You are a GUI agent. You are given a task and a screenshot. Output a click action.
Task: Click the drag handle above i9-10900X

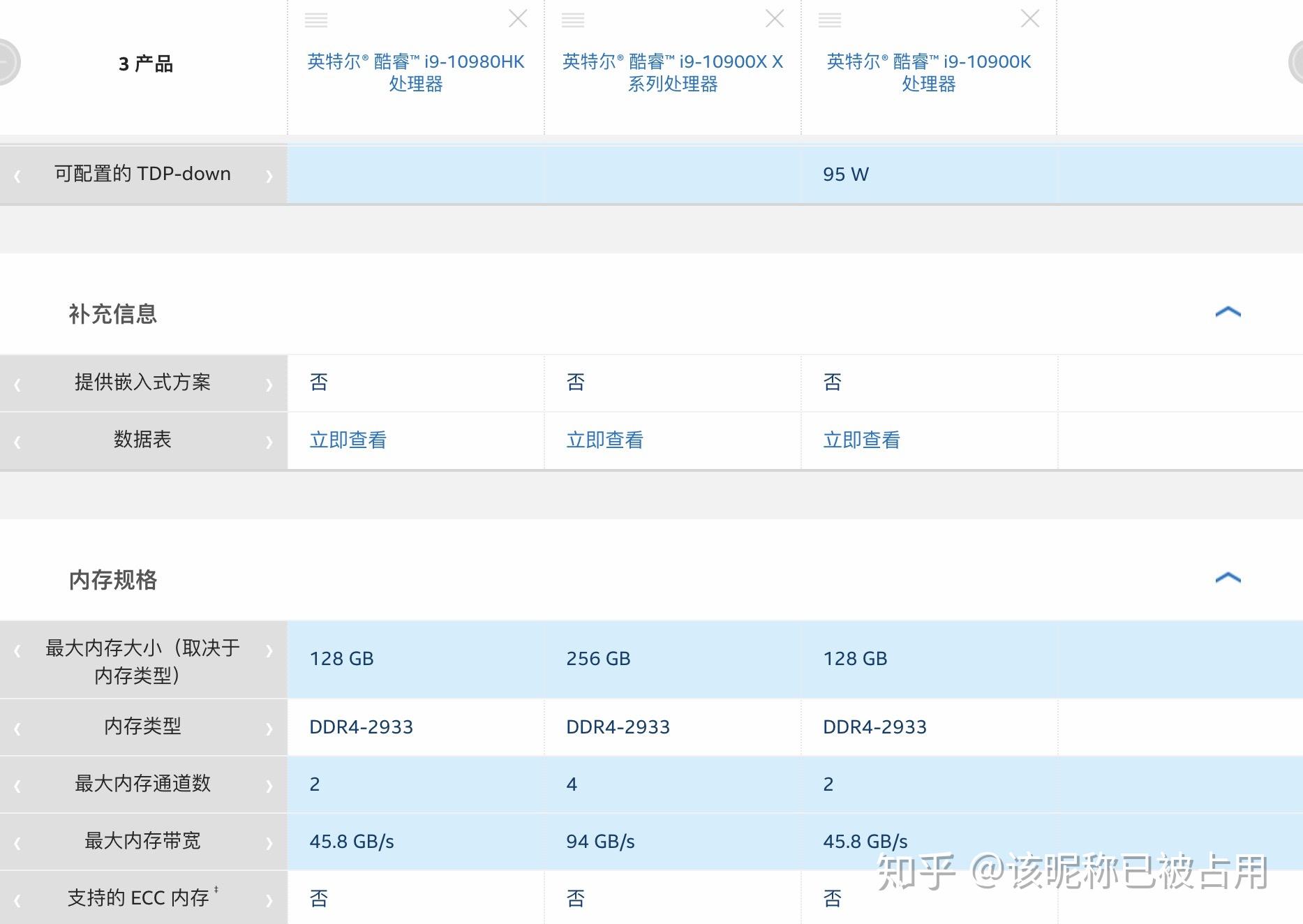pos(573,20)
